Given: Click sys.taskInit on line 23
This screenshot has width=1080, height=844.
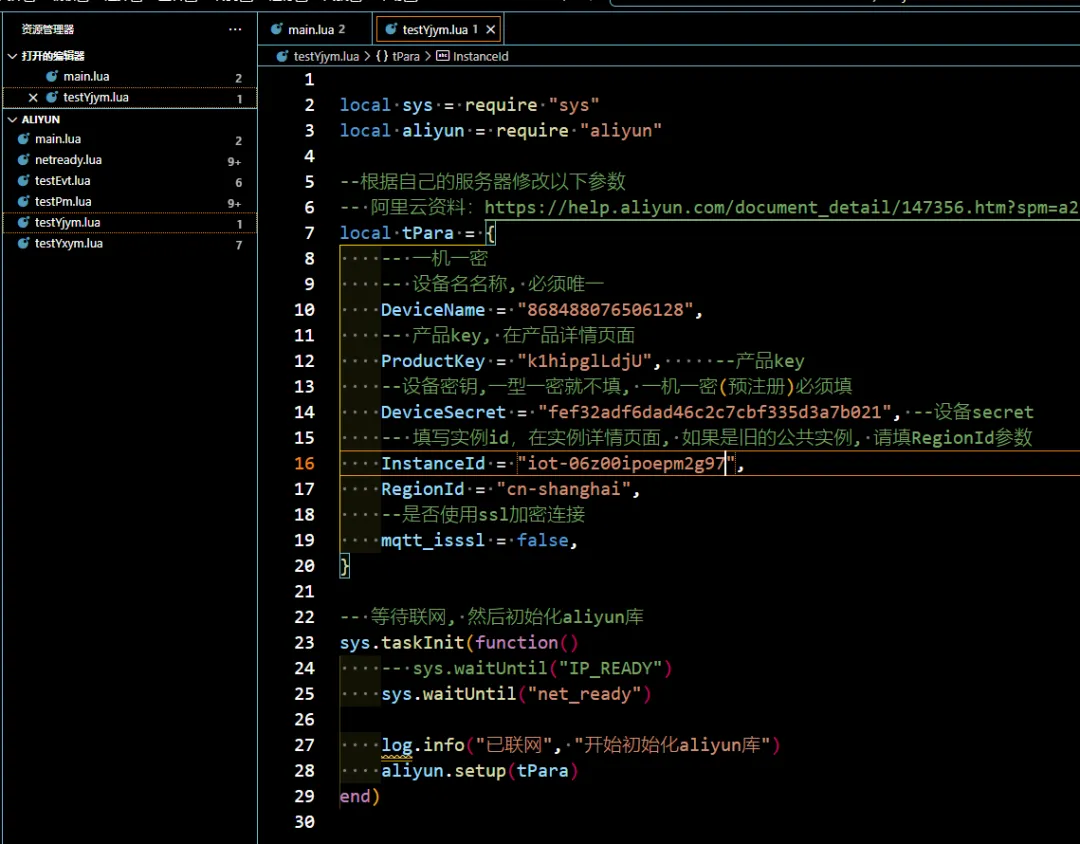Looking at the screenshot, I should click(402, 643).
